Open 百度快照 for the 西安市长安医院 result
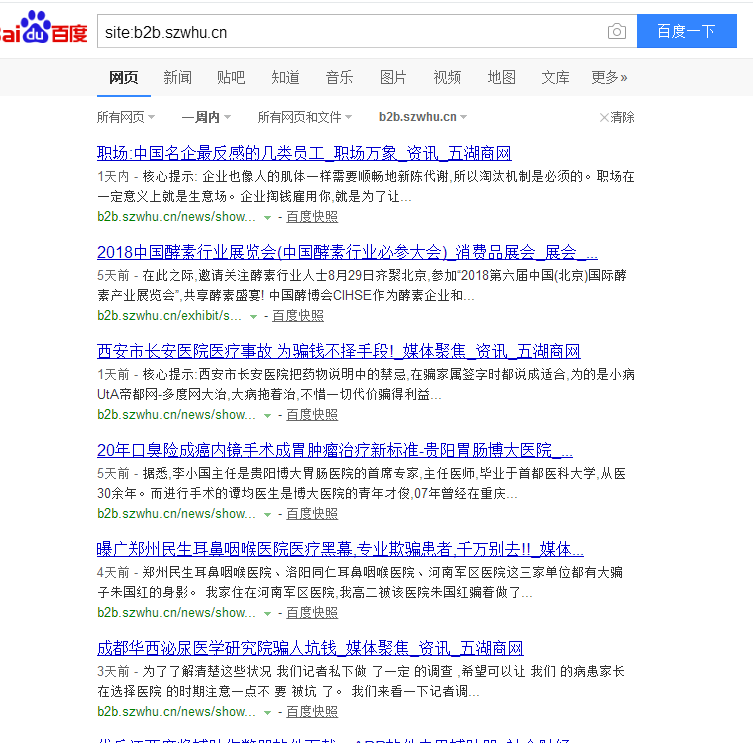This screenshot has width=753, height=743. point(312,415)
